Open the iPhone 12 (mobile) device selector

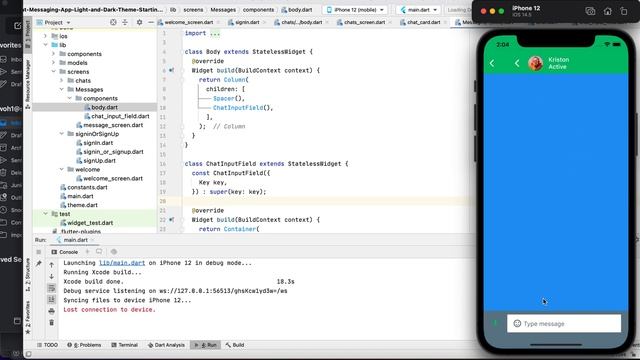pos(355,9)
